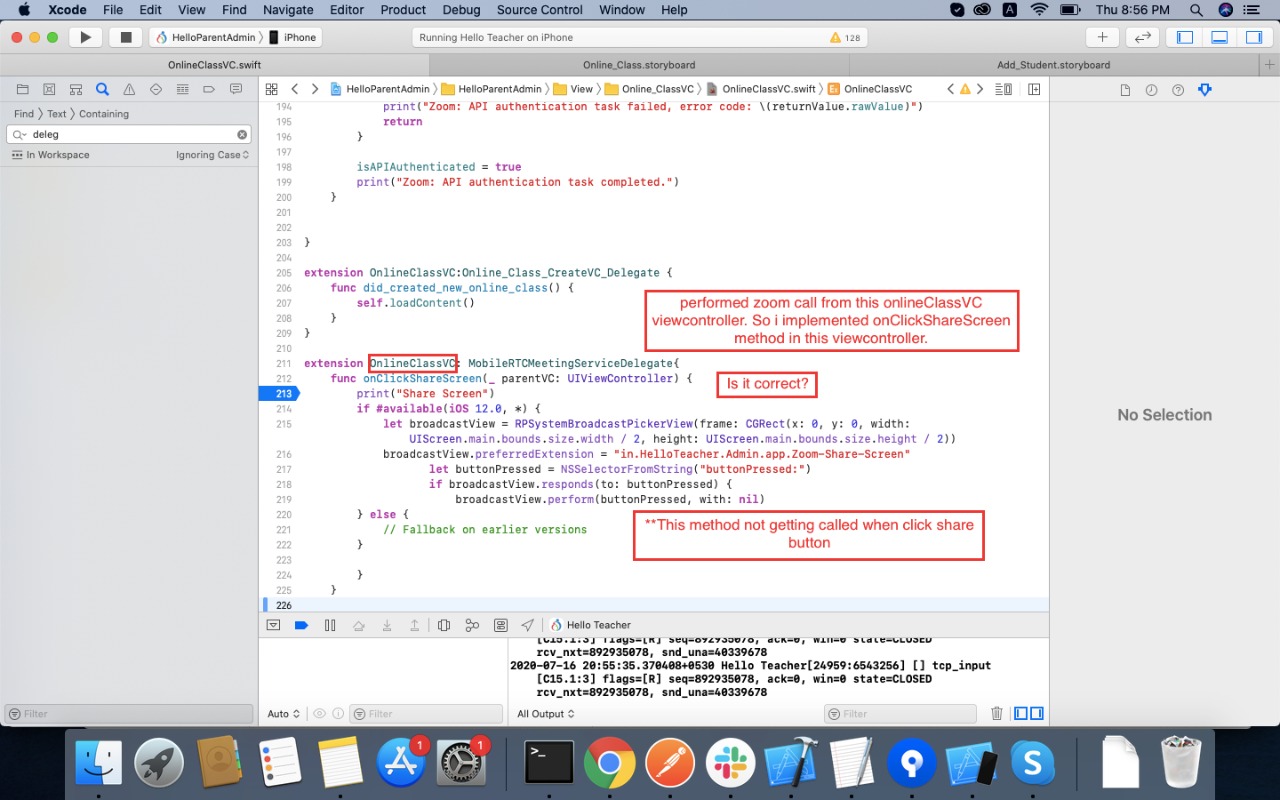Toggle the Navigator panel visibility

[x=1185, y=37]
